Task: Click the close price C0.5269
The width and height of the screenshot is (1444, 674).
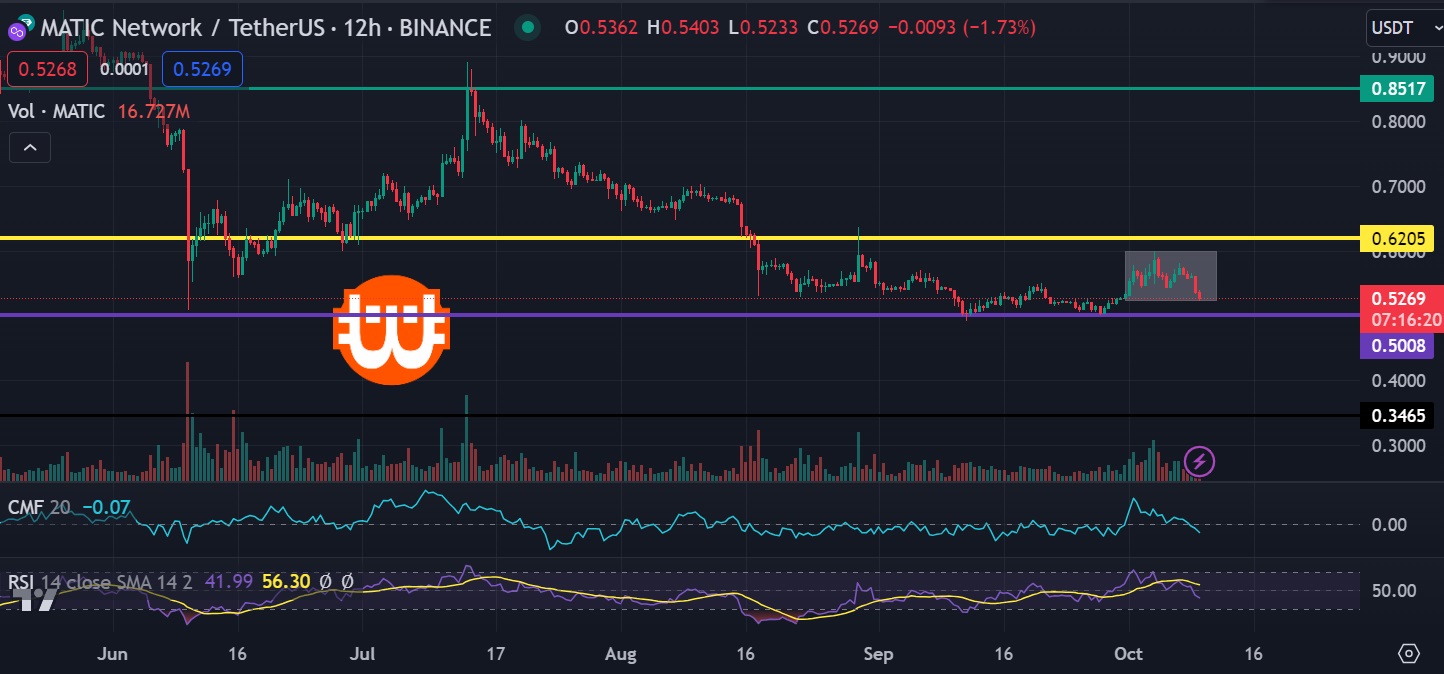Action: coord(842,28)
